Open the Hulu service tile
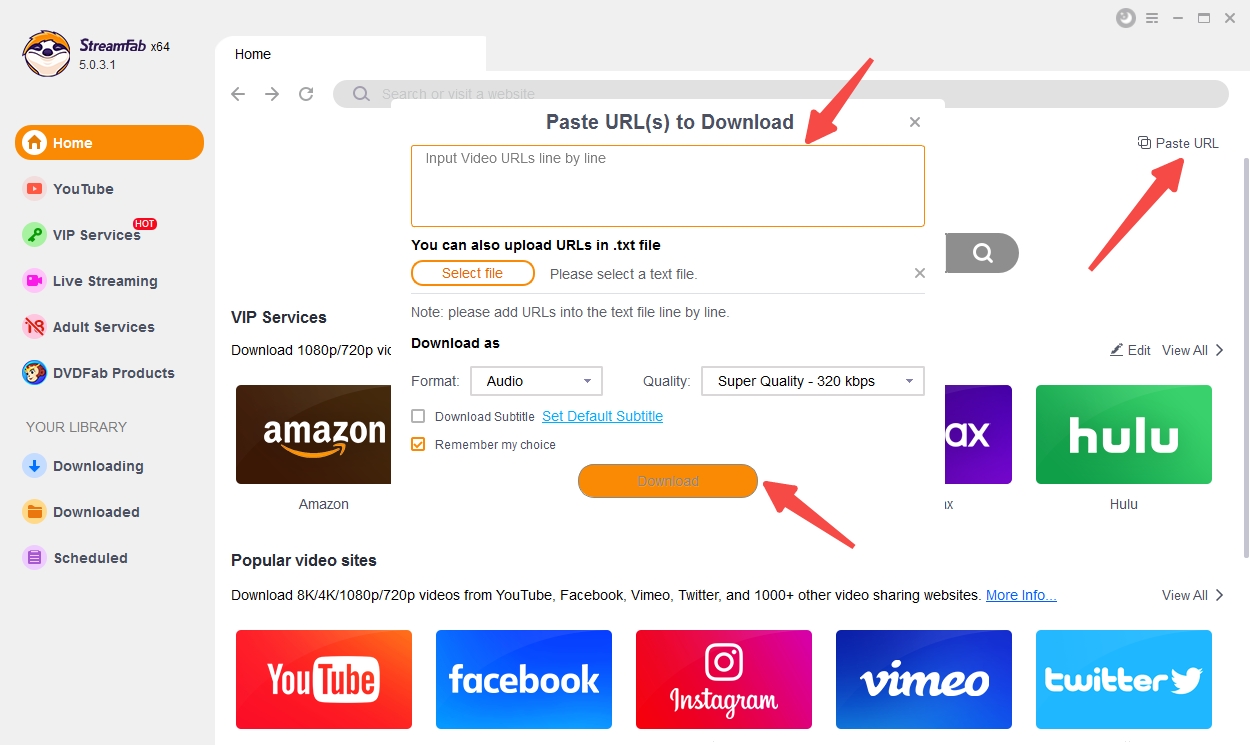Image resolution: width=1250 pixels, height=745 pixels. pyautogui.click(x=1124, y=435)
